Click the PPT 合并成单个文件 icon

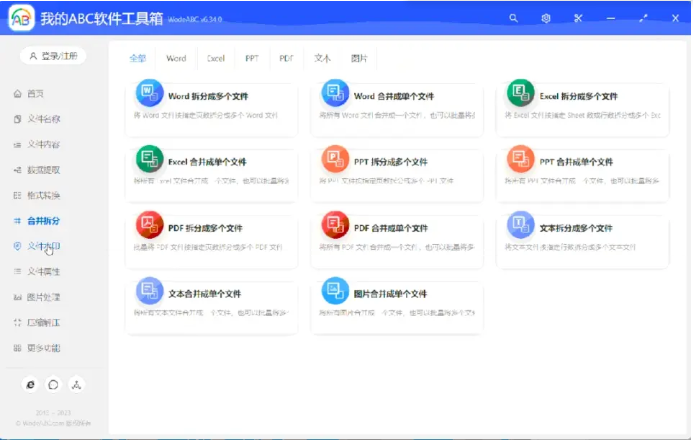[521, 159]
